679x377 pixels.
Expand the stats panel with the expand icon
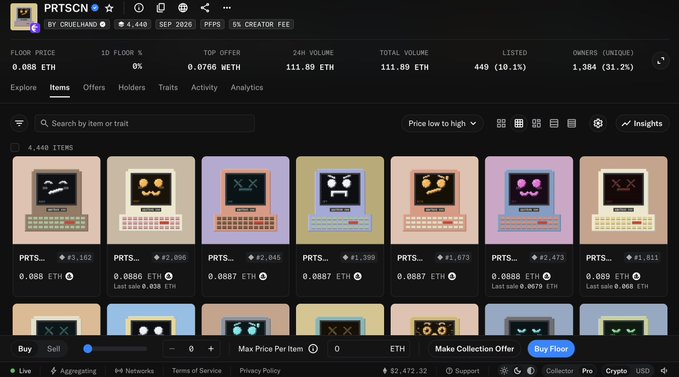660,61
